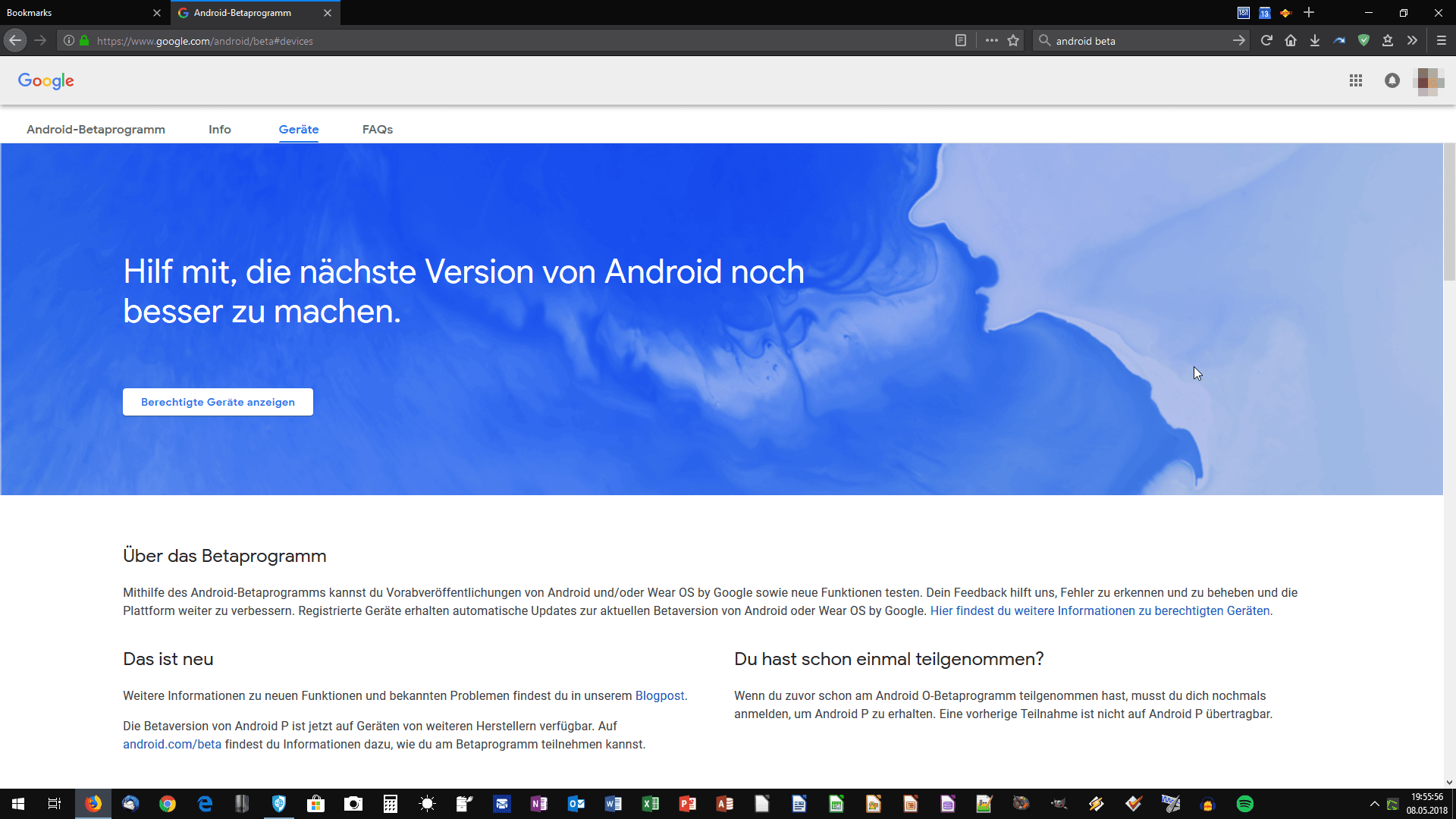Click scrollbar down arrow
The height and width of the screenshot is (819, 1456).
coord(1449,782)
